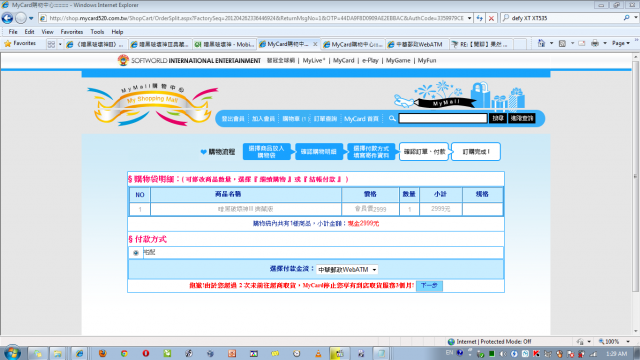Open the MyGame link in top bar

click(x=398, y=60)
